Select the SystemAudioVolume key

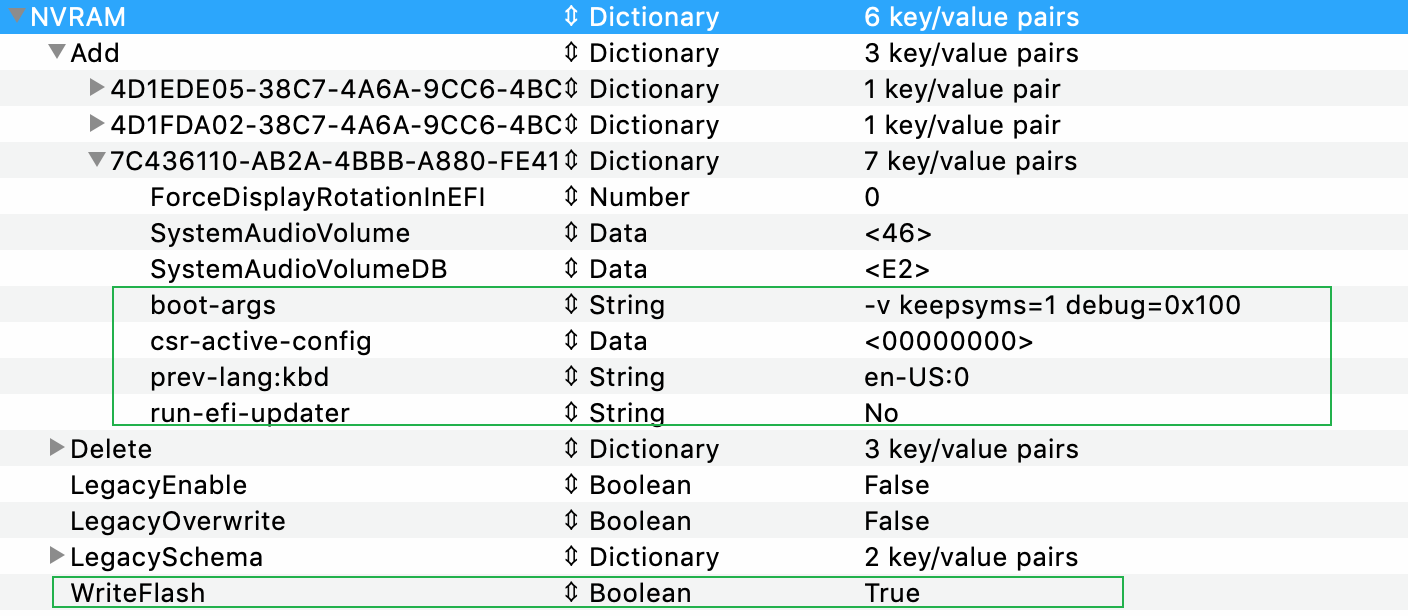pyautogui.click(x=280, y=233)
